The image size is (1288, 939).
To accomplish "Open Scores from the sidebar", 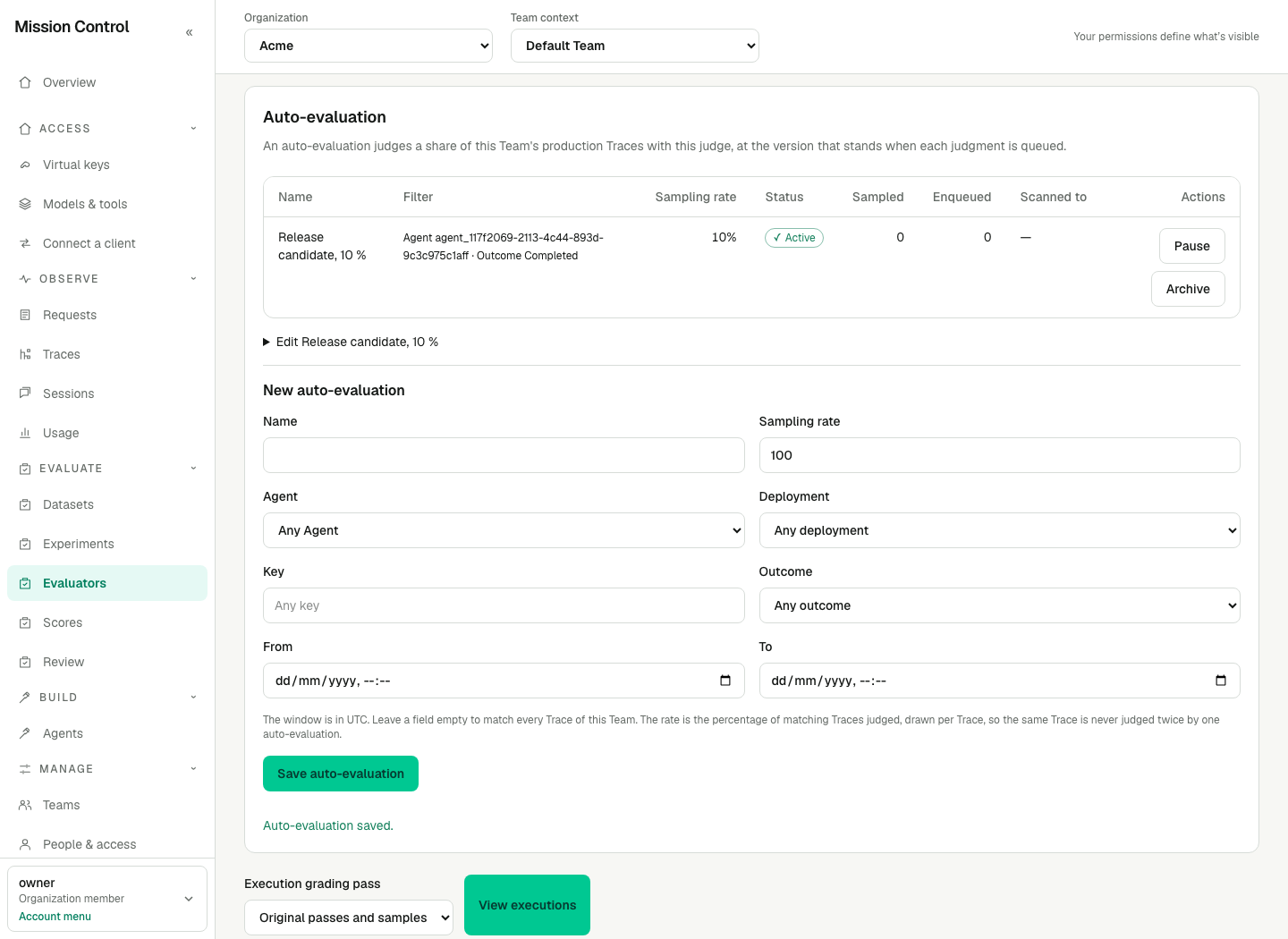I will point(107,622).
